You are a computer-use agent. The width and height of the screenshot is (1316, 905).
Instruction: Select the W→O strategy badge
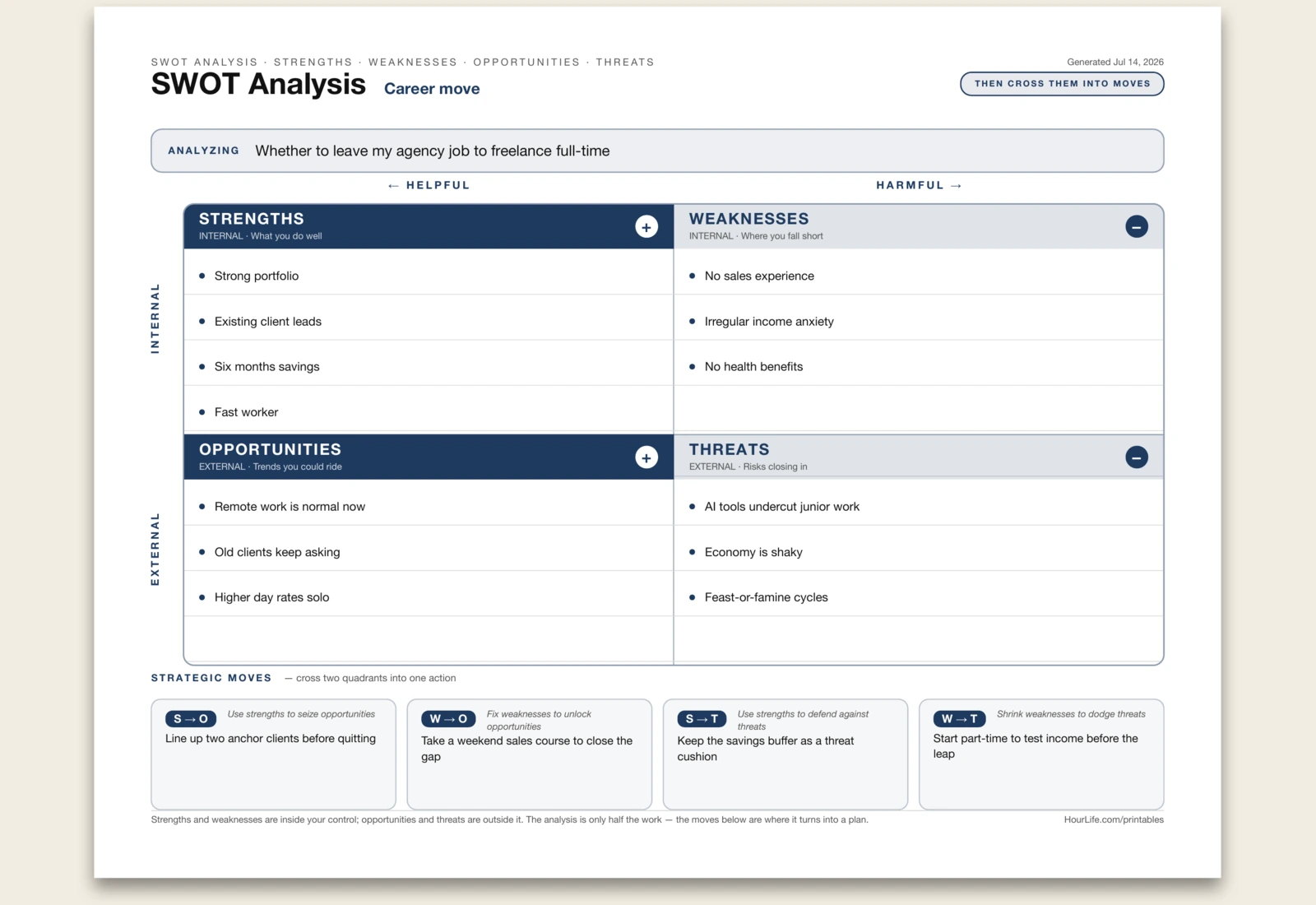point(448,719)
